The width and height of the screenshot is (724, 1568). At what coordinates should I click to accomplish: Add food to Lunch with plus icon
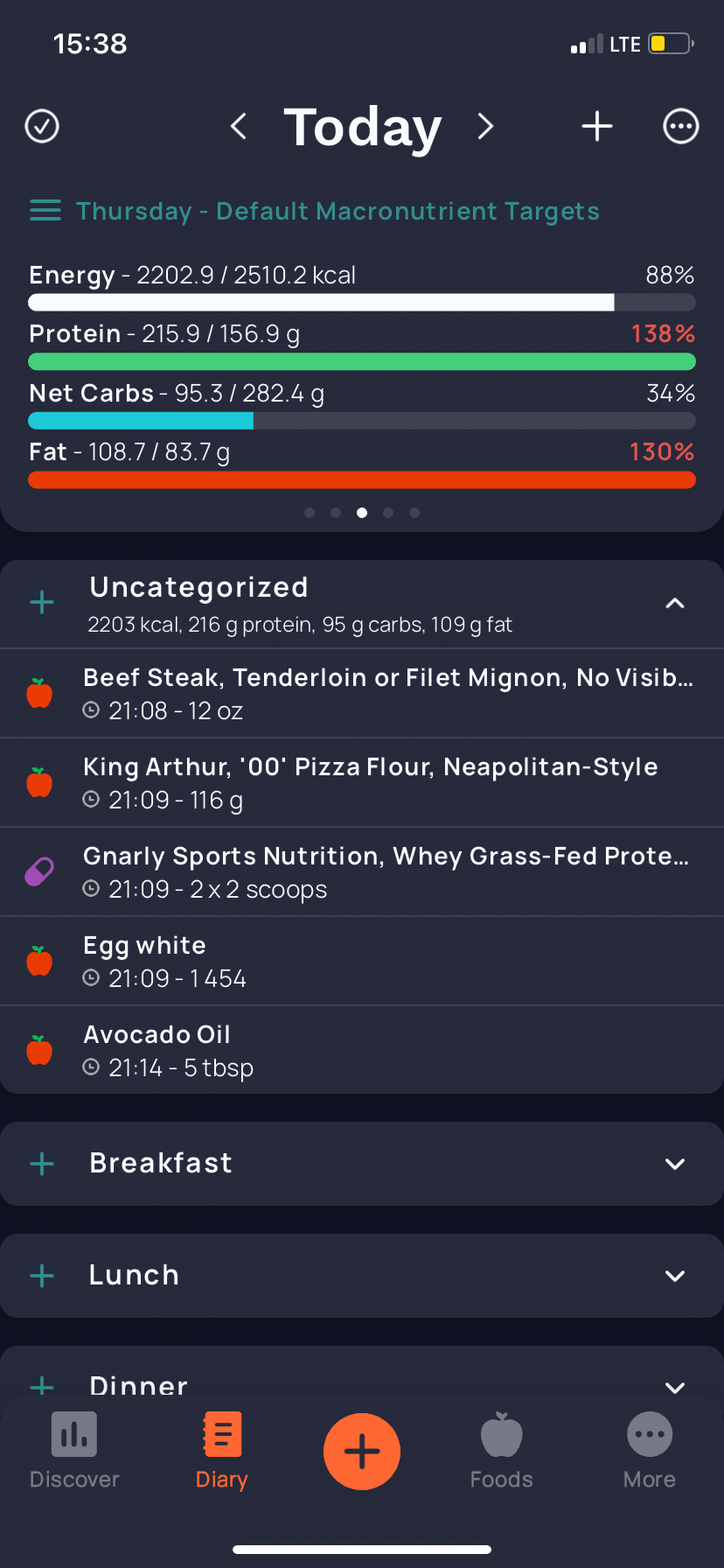click(42, 1276)
